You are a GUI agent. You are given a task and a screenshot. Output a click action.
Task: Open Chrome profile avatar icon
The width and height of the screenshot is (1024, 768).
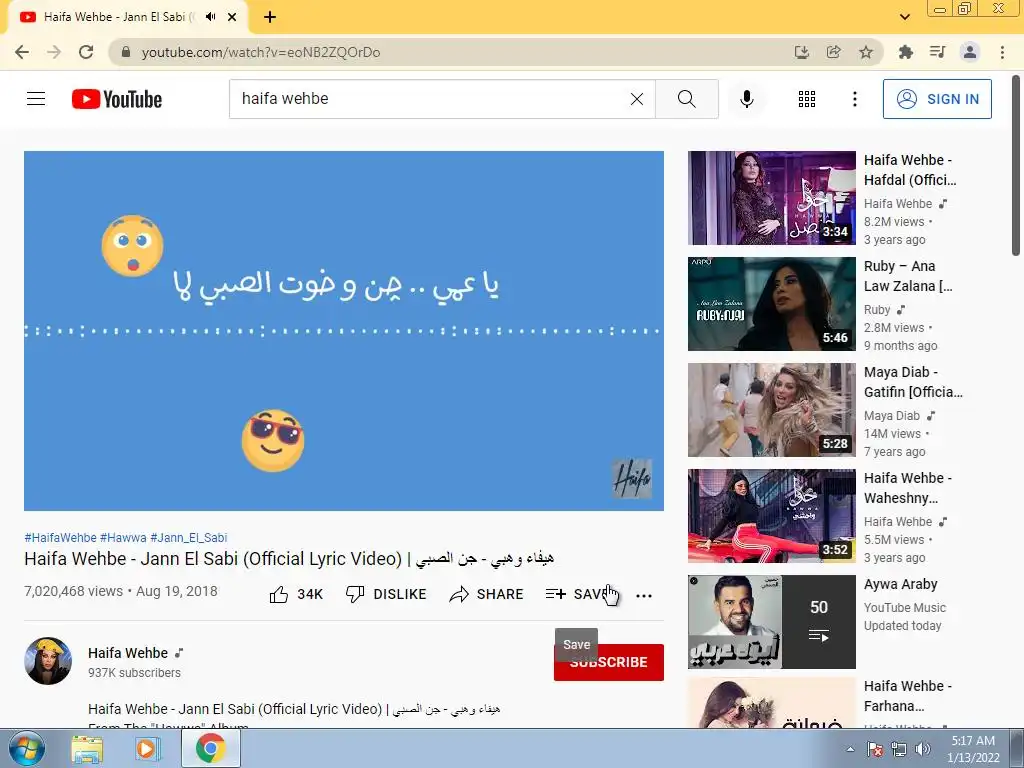coord(970,52)
